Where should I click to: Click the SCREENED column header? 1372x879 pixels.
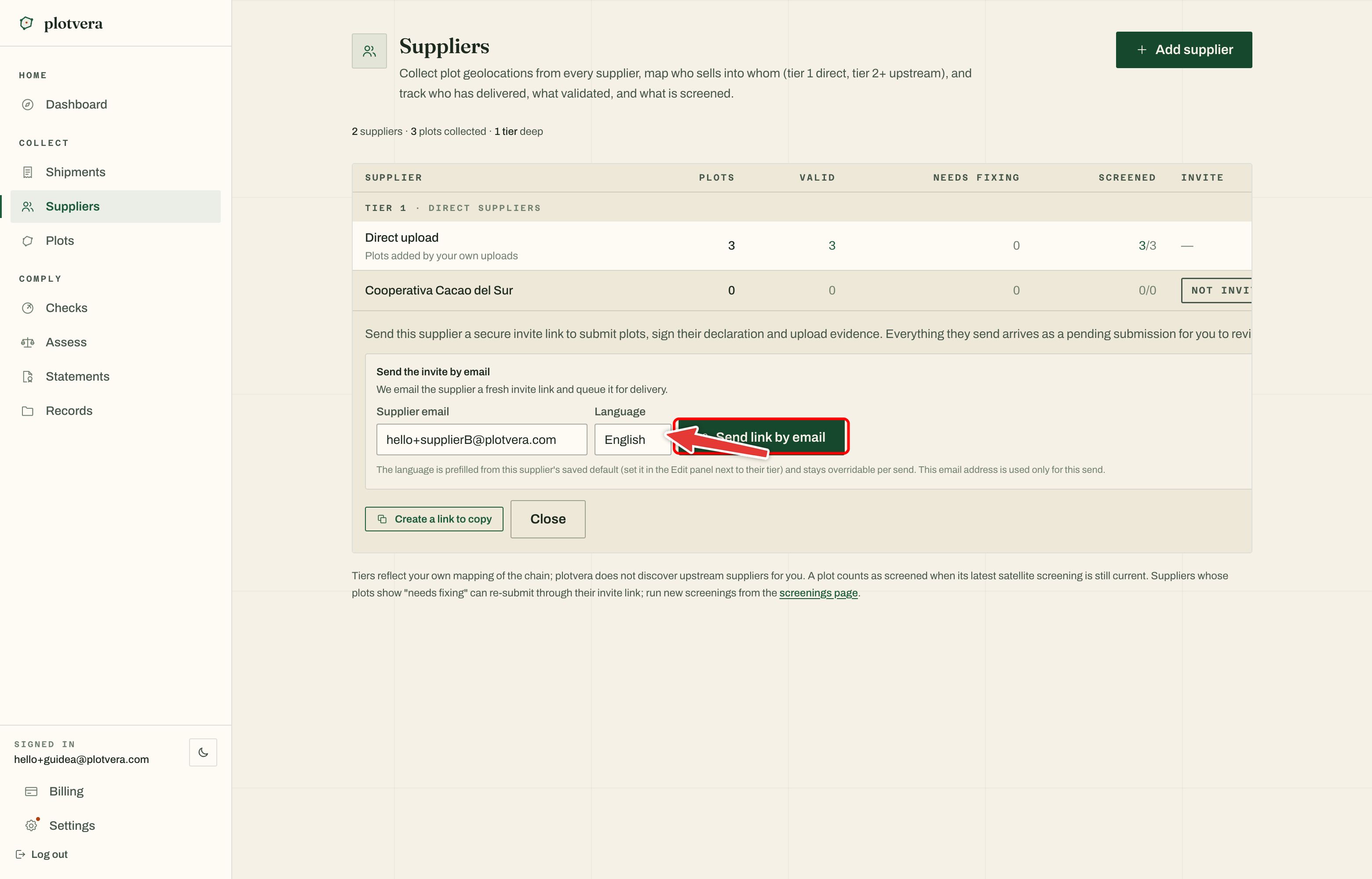[1127, 178]
